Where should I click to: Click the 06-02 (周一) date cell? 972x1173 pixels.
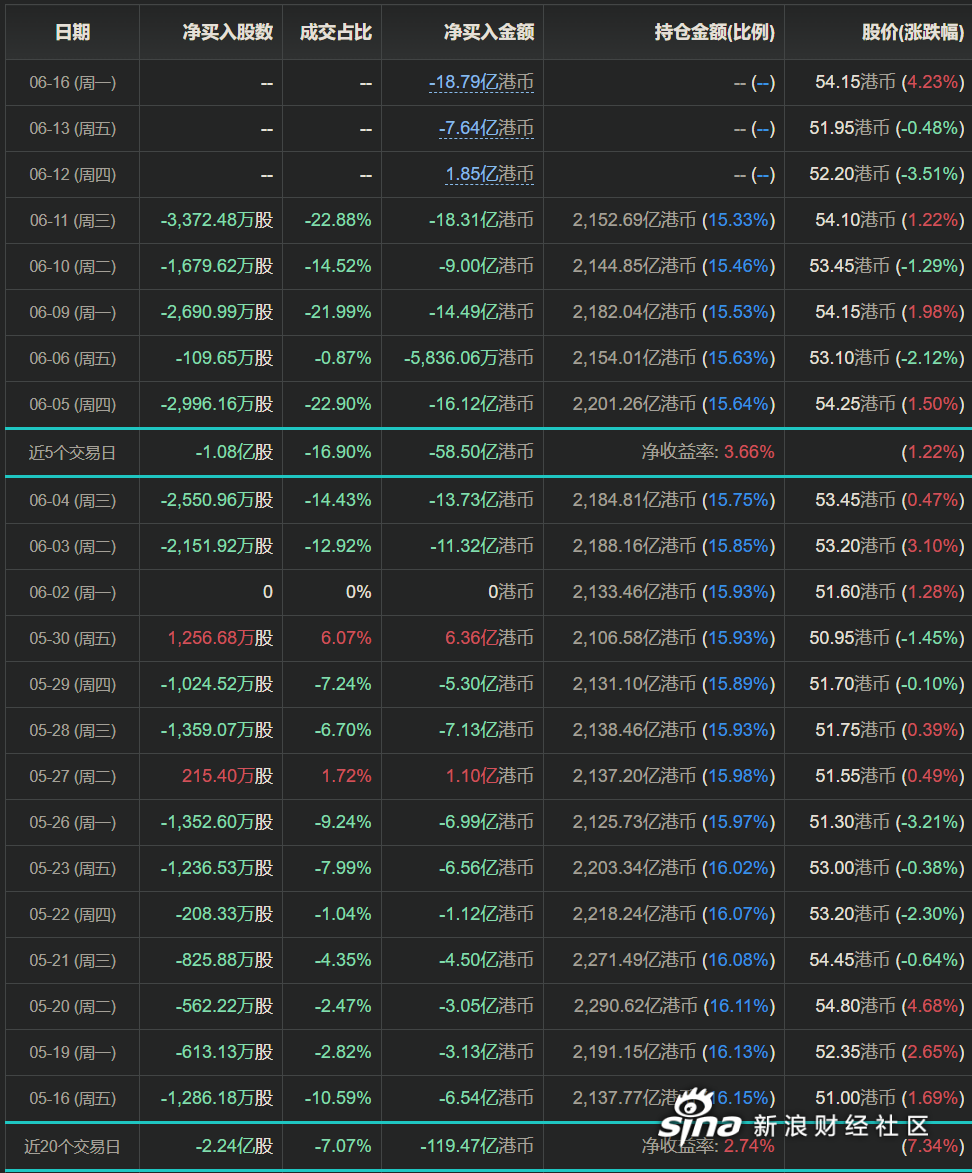(x=73, y=592)
